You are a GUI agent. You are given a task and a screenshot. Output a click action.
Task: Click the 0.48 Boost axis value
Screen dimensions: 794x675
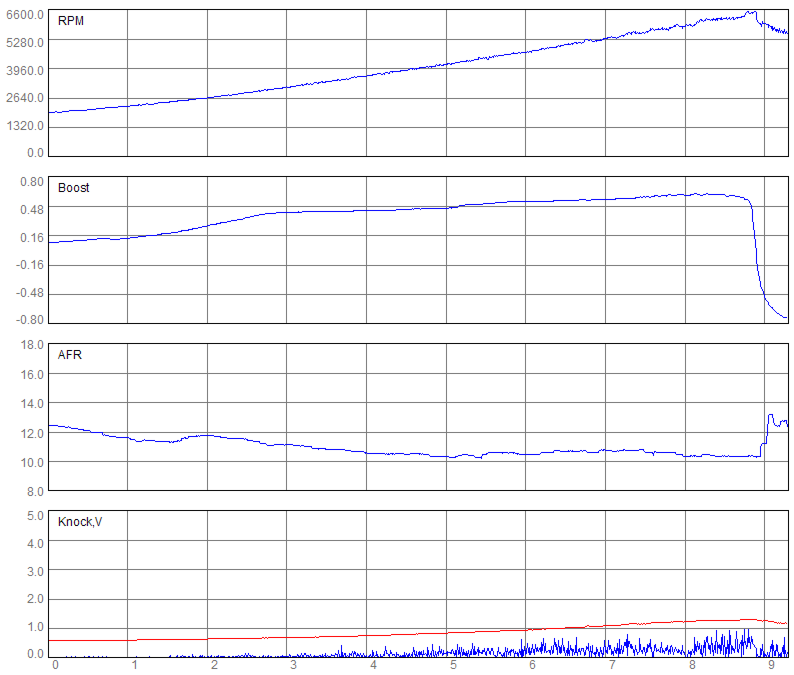32,210
